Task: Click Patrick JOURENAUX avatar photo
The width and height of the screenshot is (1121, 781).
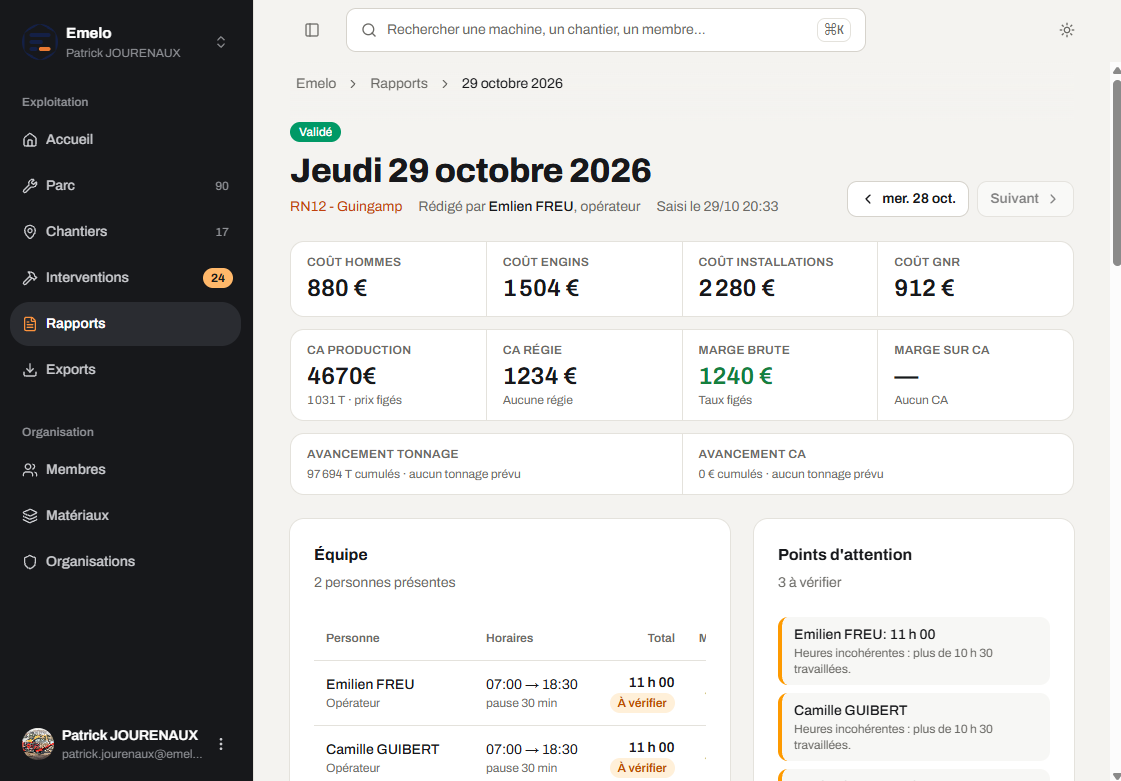Action: (x=38, y=744)
